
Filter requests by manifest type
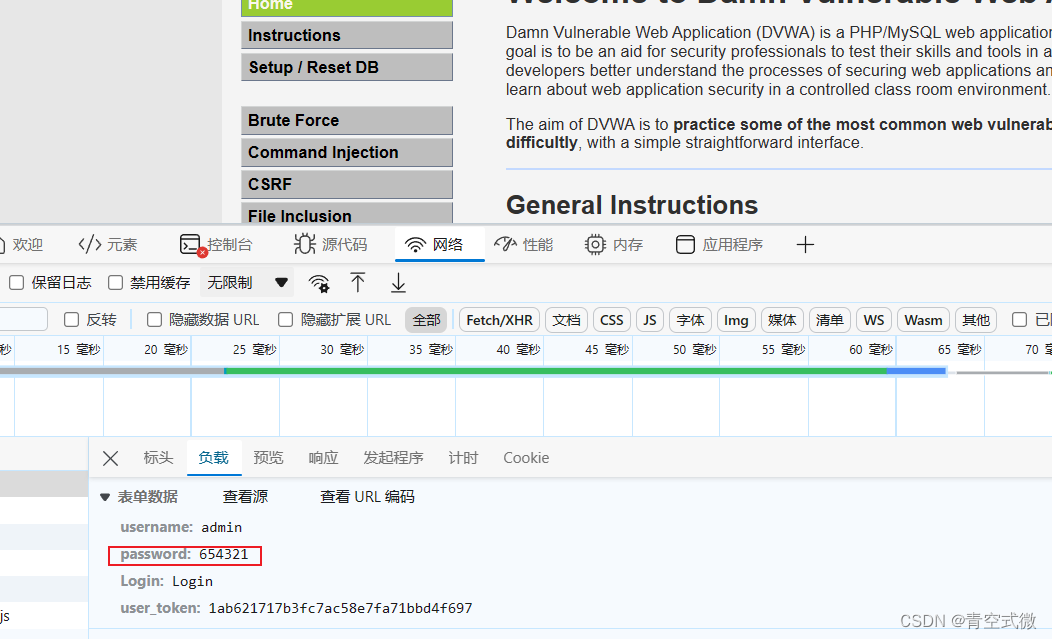(830, 320)
